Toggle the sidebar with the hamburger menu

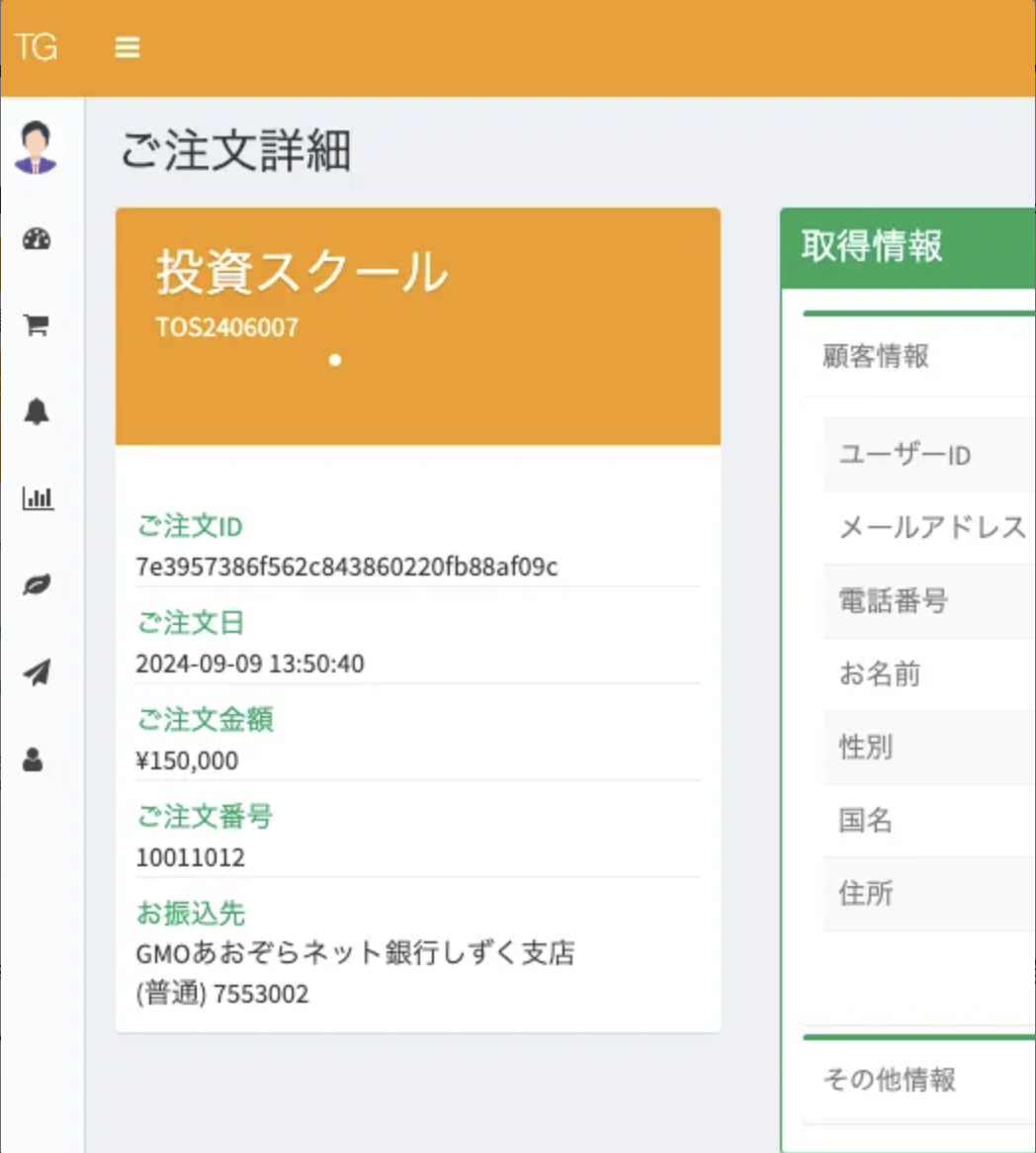click(127, 45)
